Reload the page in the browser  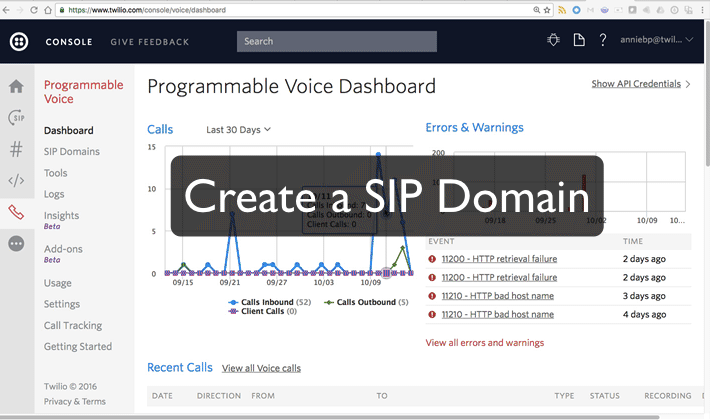pyautogui.click(x=34, y=10)
